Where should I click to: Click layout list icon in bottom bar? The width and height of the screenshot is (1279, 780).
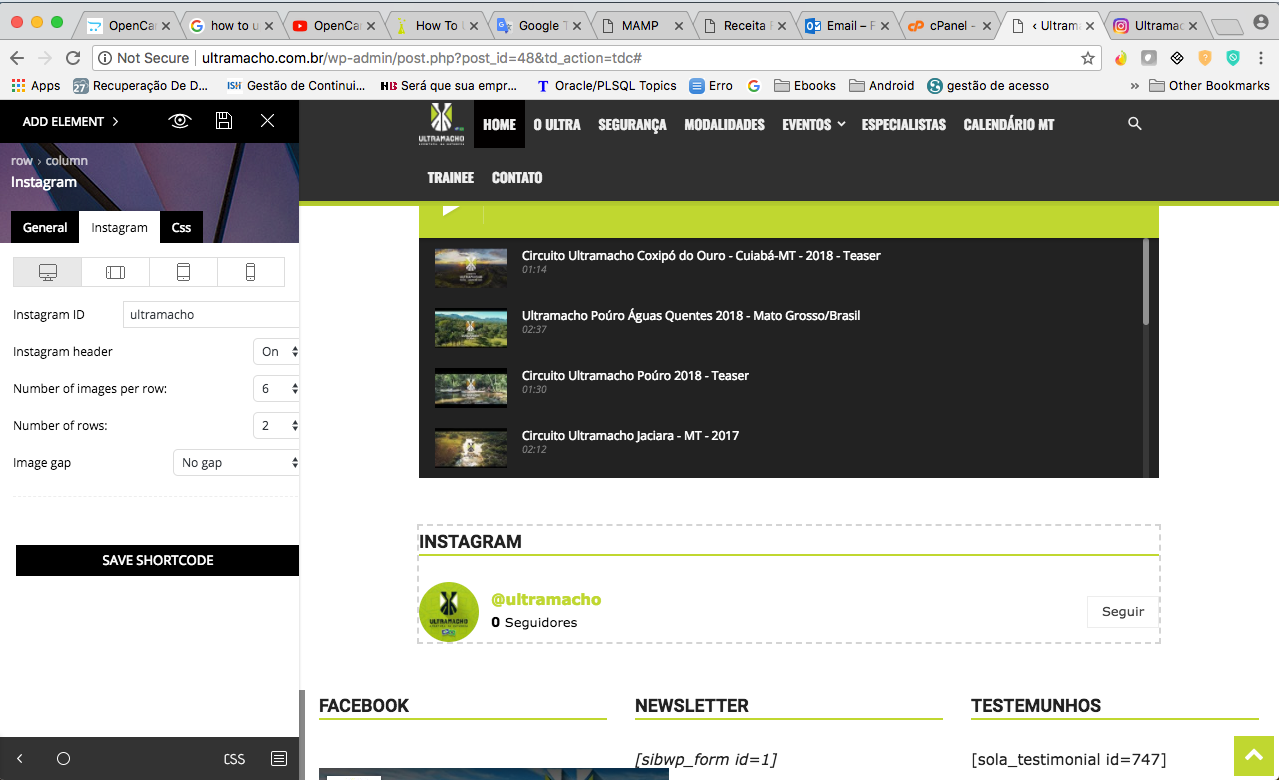(279, 759)
